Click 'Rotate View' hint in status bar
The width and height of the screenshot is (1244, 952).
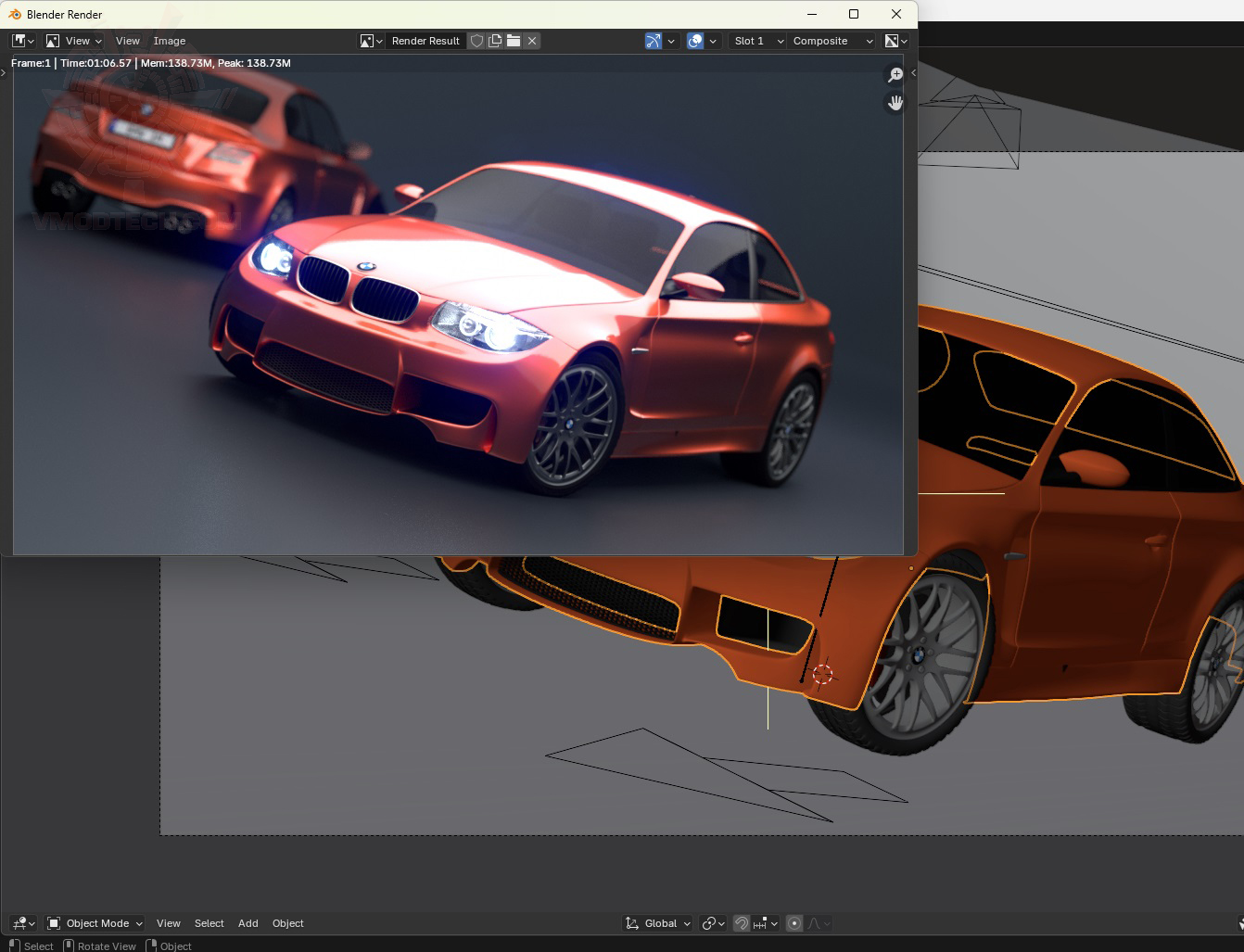[107, 946]
